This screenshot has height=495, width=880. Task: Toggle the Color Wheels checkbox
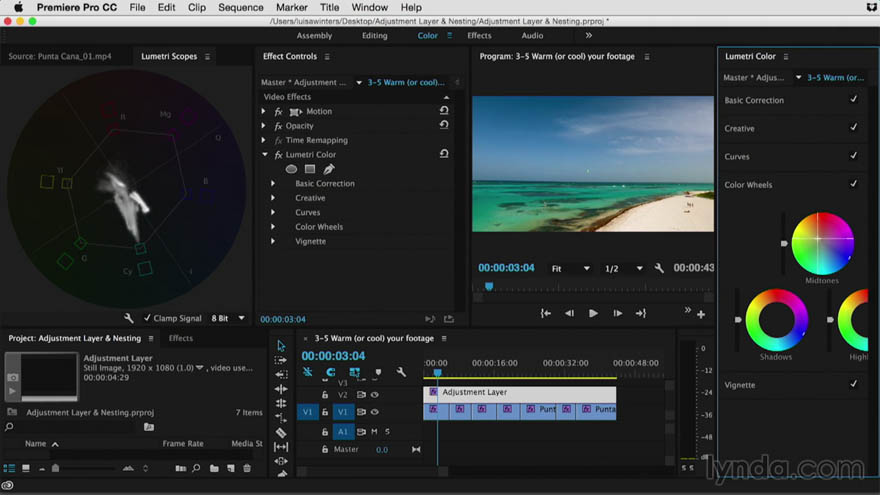tap(854, 184)
